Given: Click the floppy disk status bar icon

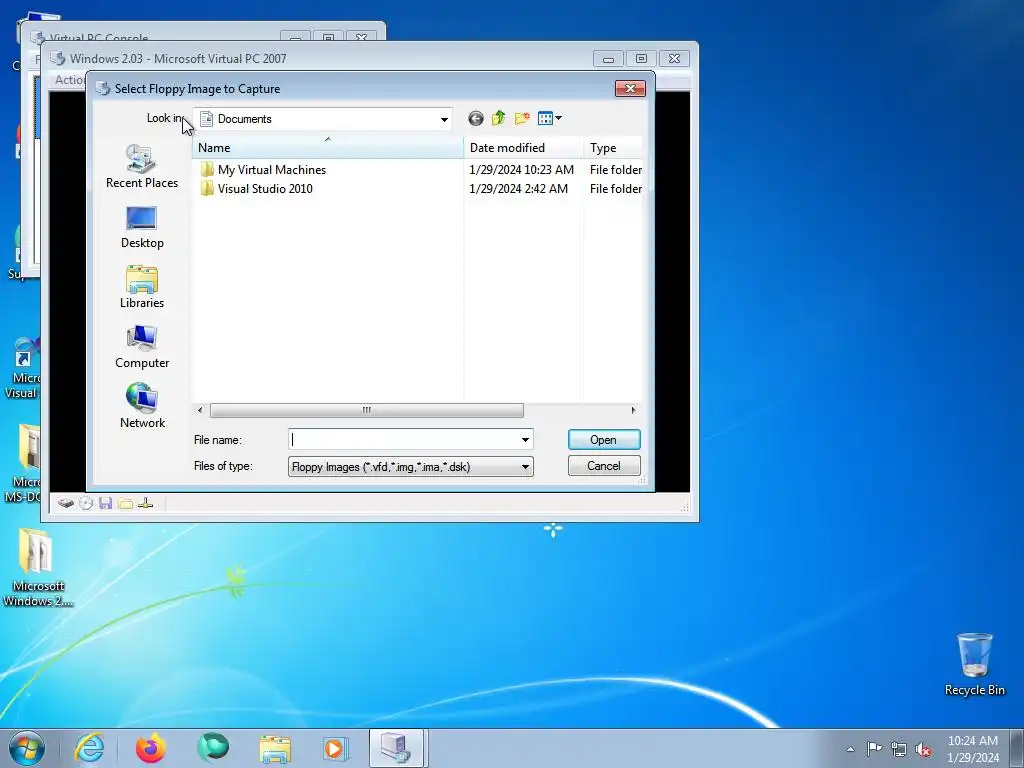Looking at the screenshot, I should 105,503.
